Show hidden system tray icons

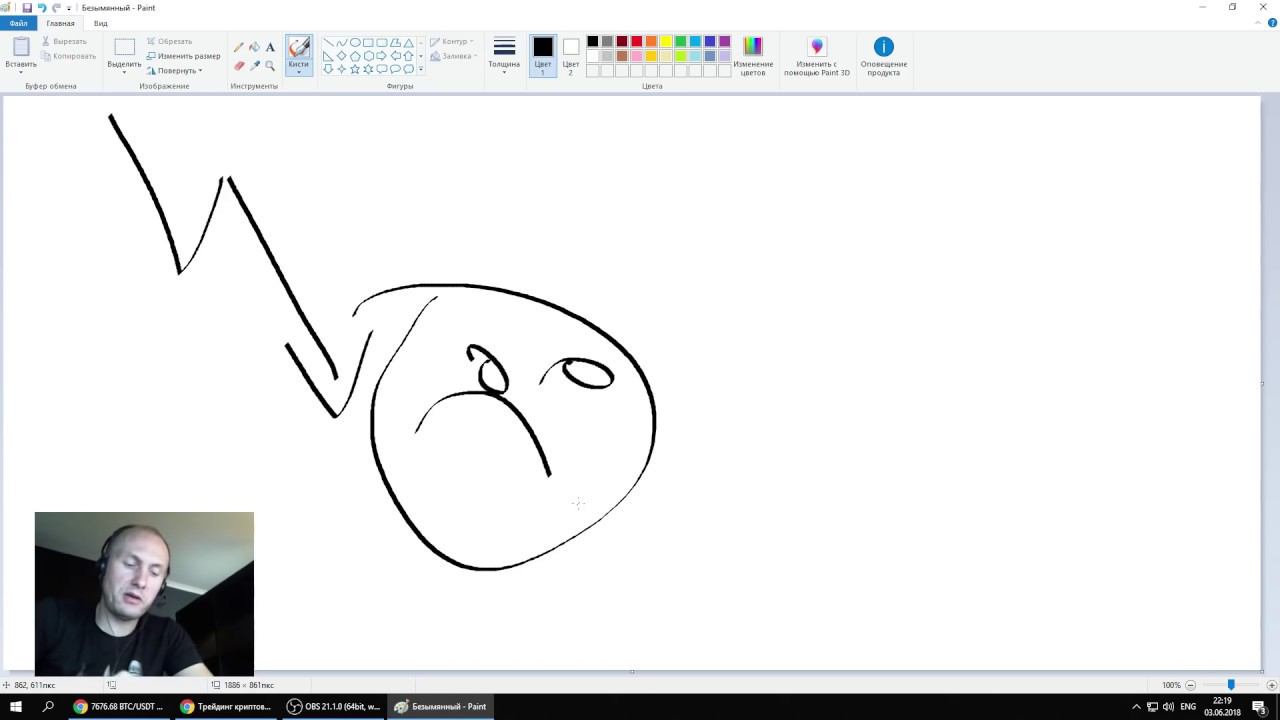pos(1136,706)
